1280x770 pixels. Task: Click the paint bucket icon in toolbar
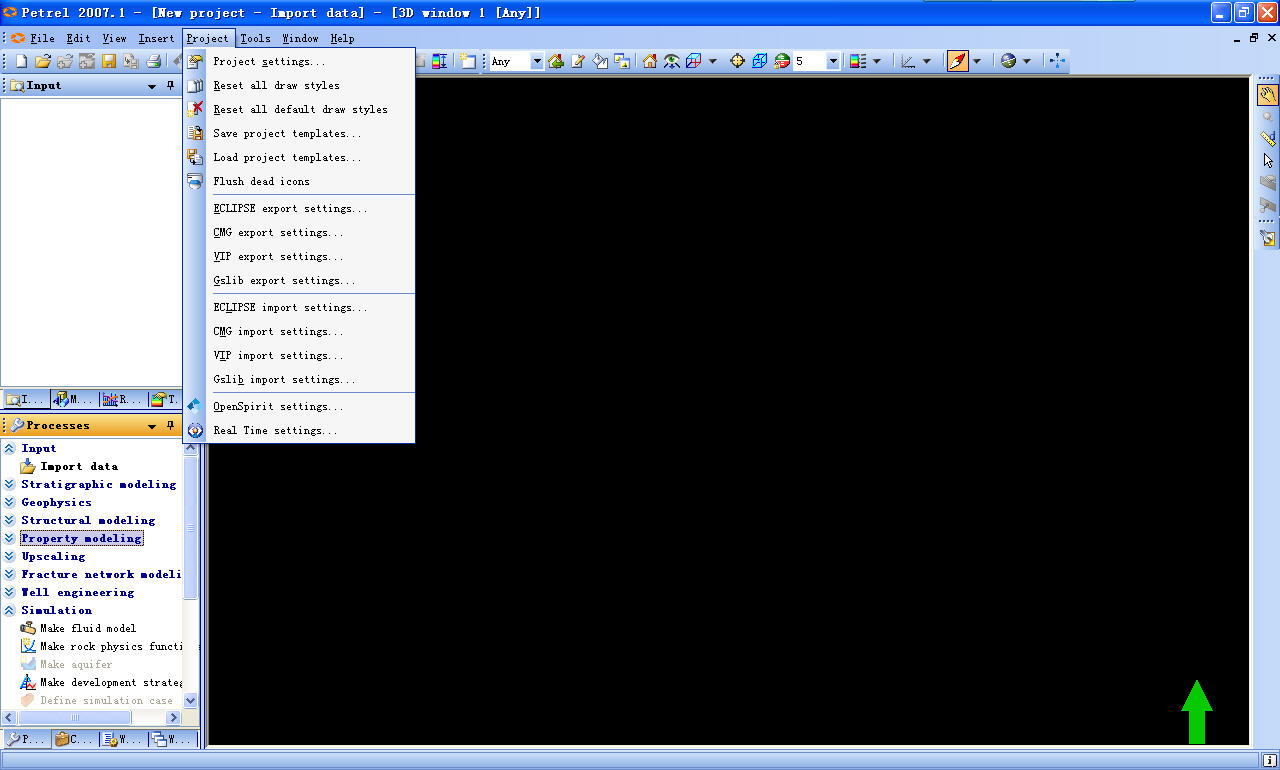(600, 62)
